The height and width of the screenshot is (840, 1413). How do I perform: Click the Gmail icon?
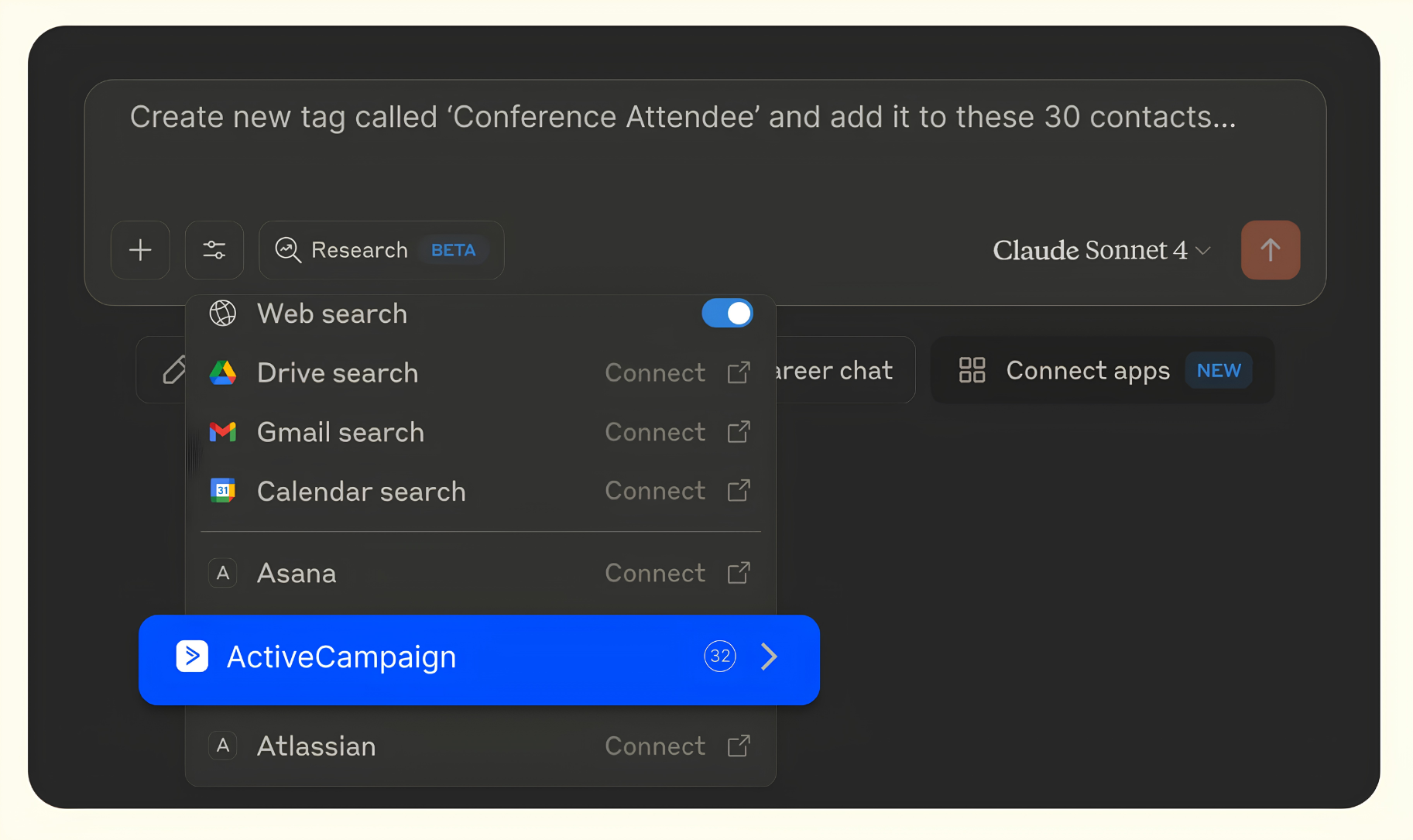pos(223,432)
